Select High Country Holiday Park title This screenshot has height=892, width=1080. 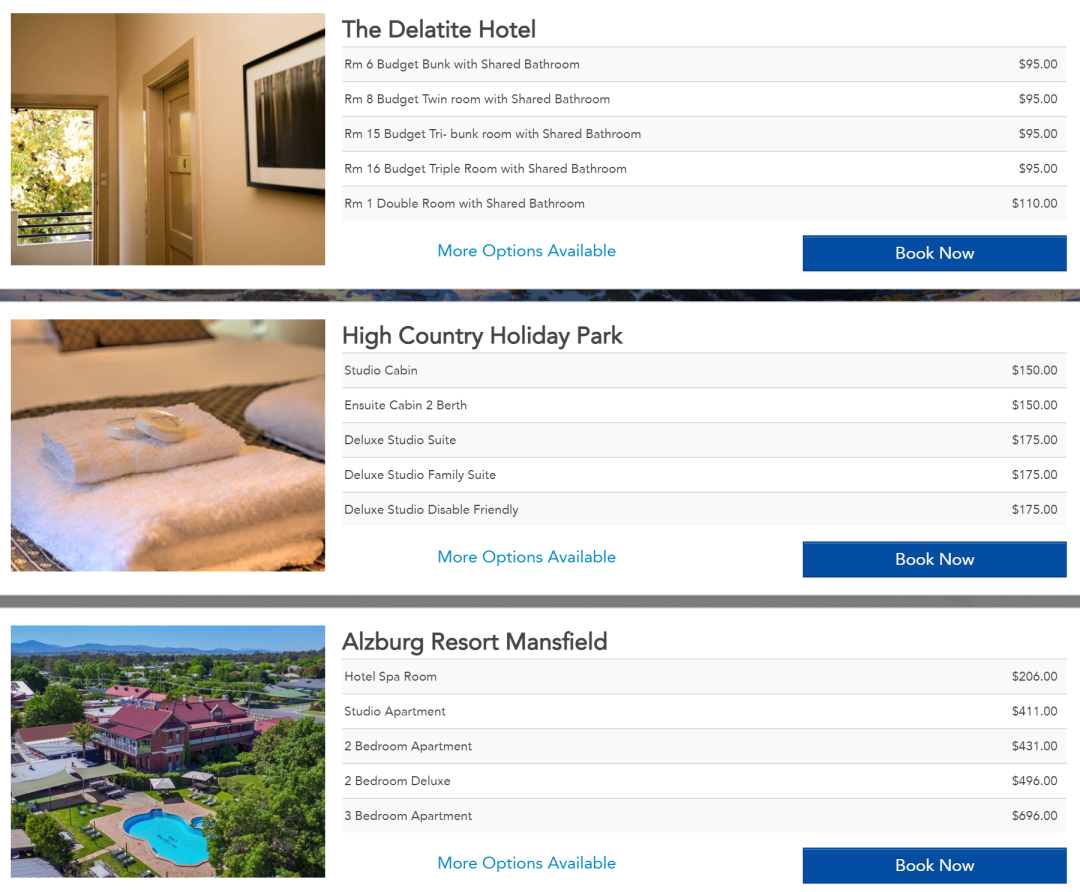point(482,336)
